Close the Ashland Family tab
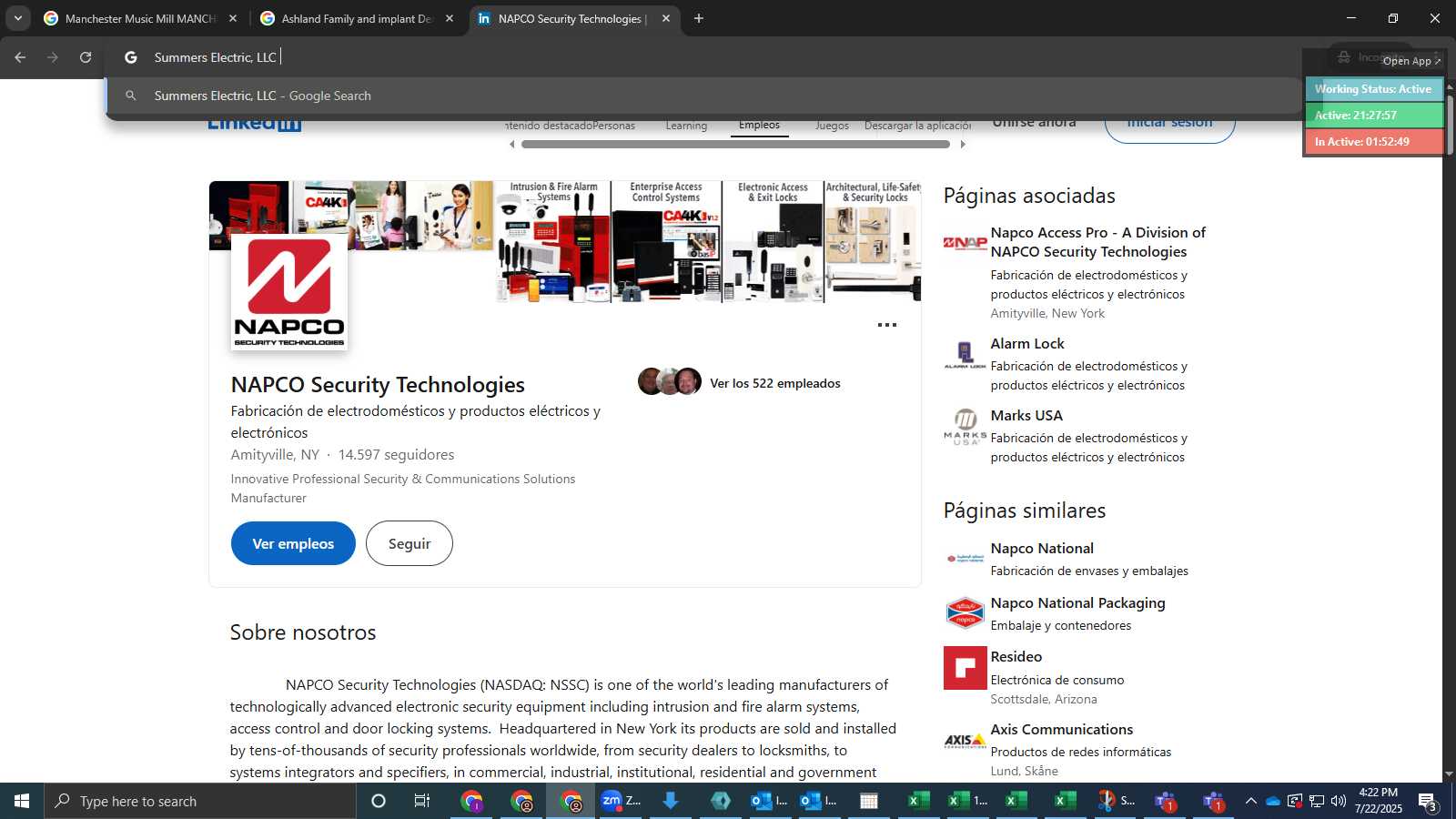1456x819 pixels. (450, 18)
